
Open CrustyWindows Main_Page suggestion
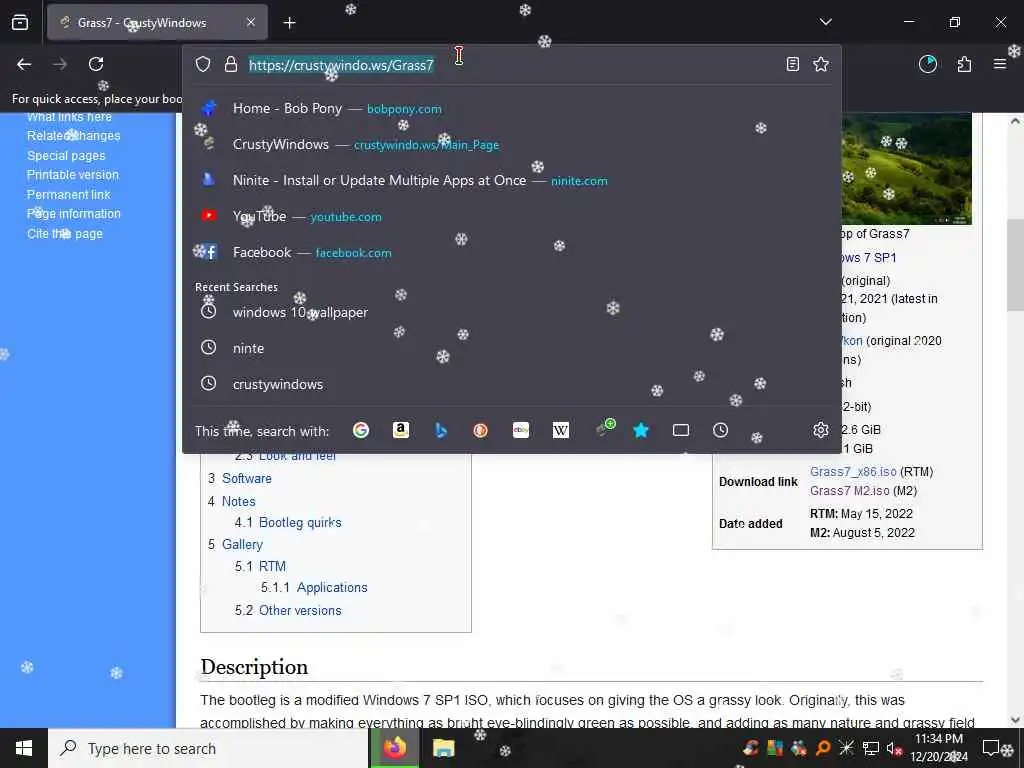[511, 144]
